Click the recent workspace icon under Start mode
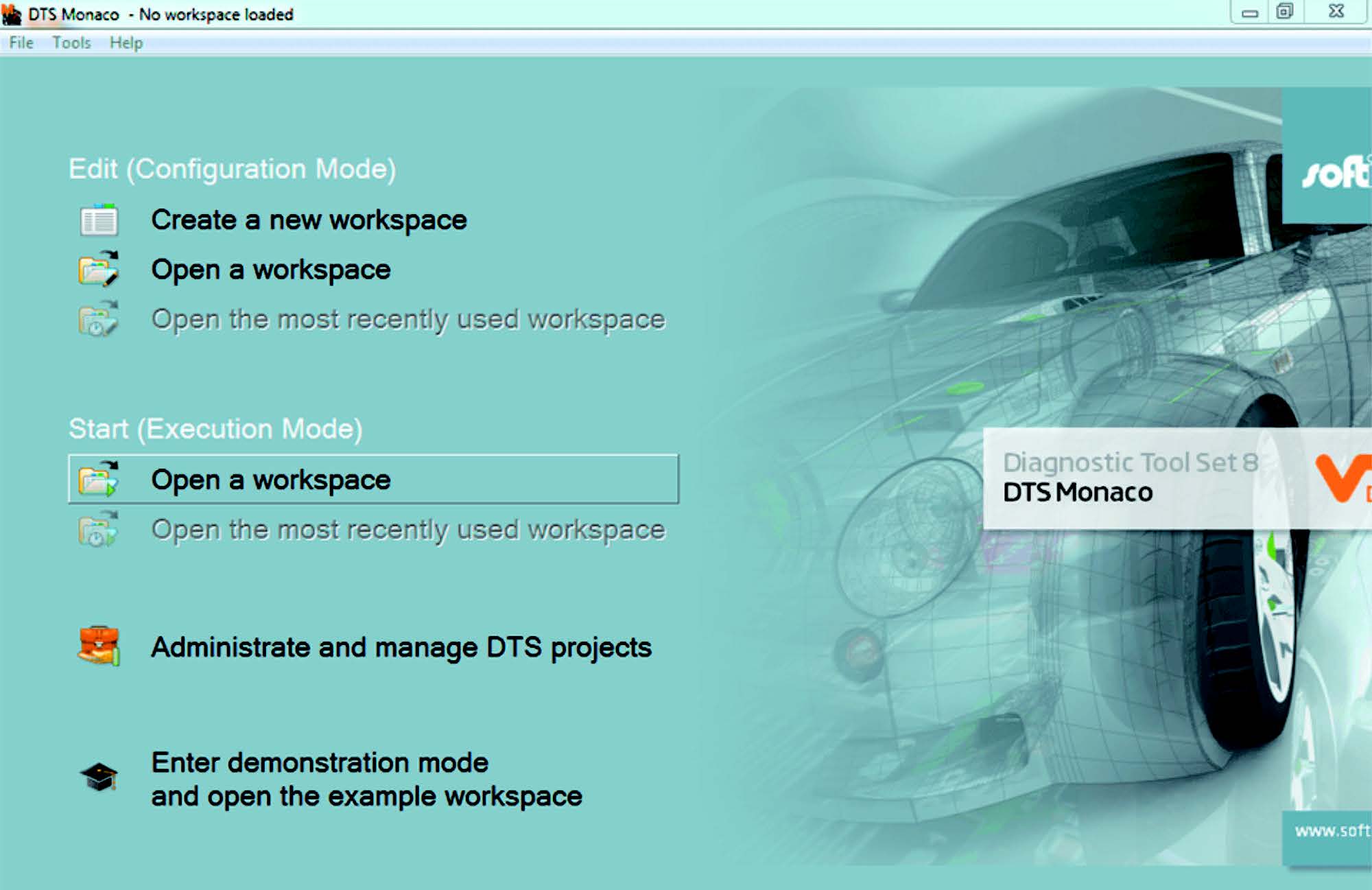This screenshot has width=1372, height=890. tap(99, 528)
